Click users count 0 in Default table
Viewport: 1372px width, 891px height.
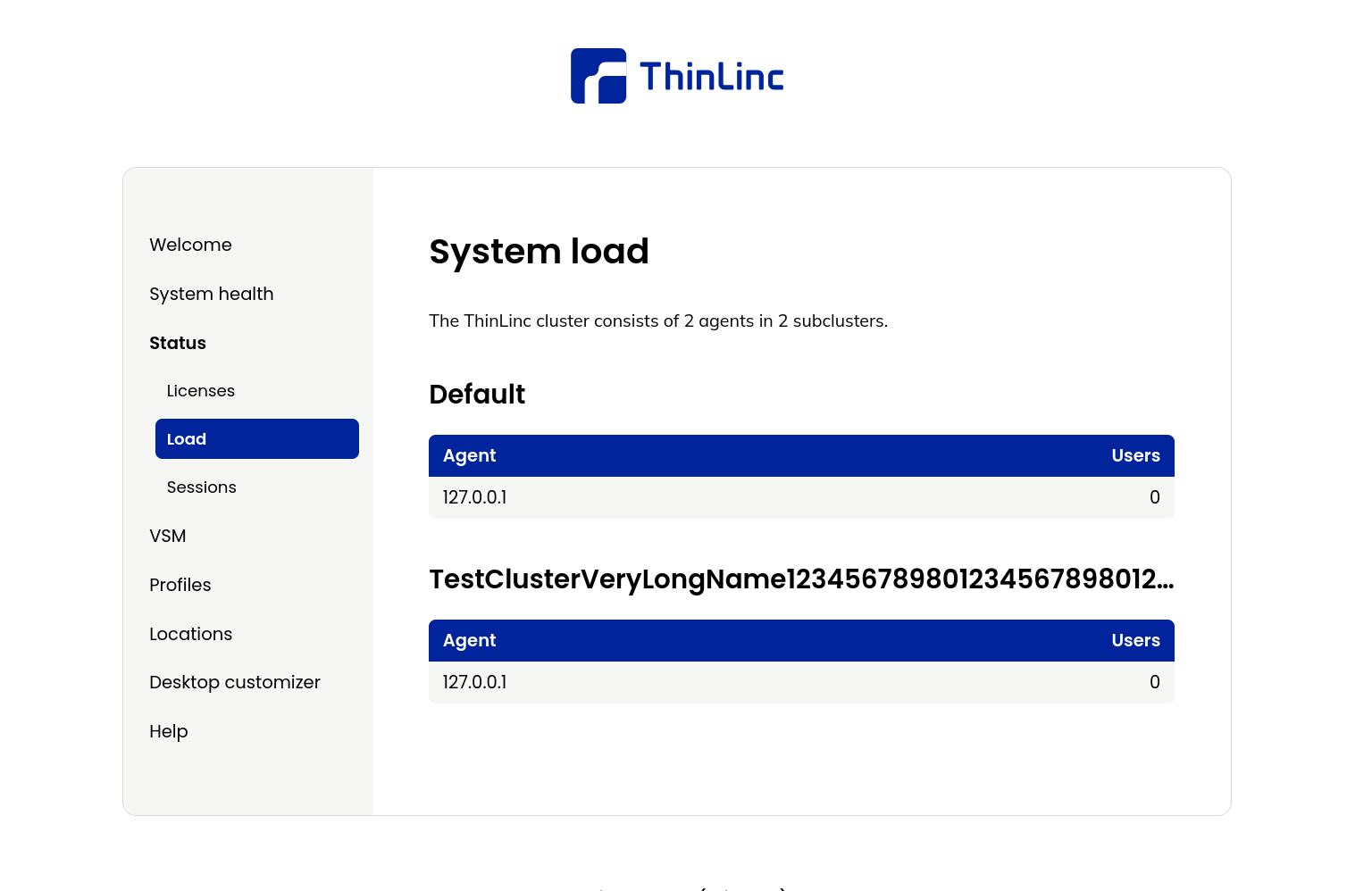(x=1155, y=497)
